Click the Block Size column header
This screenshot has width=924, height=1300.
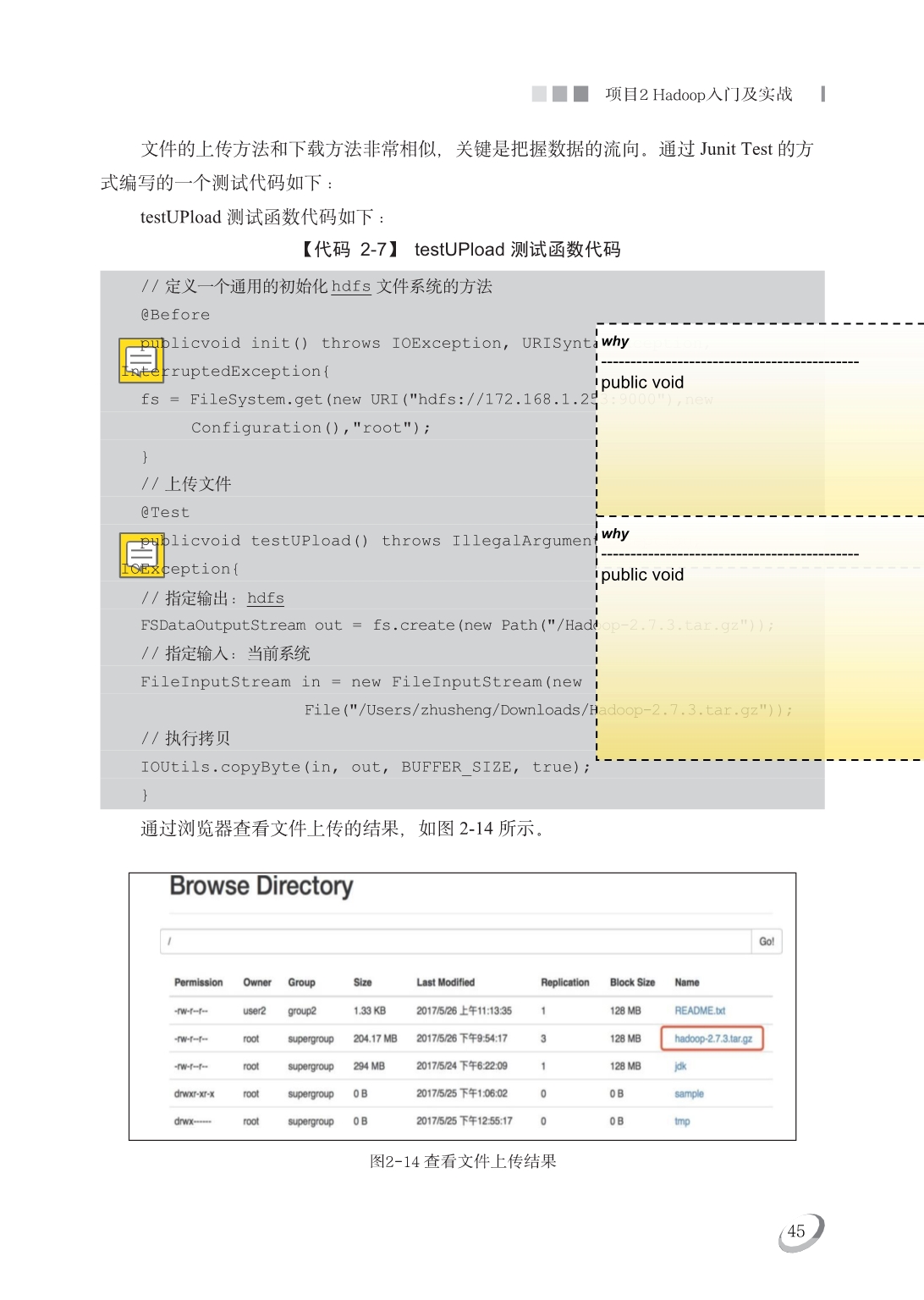(x=632, y=983)
